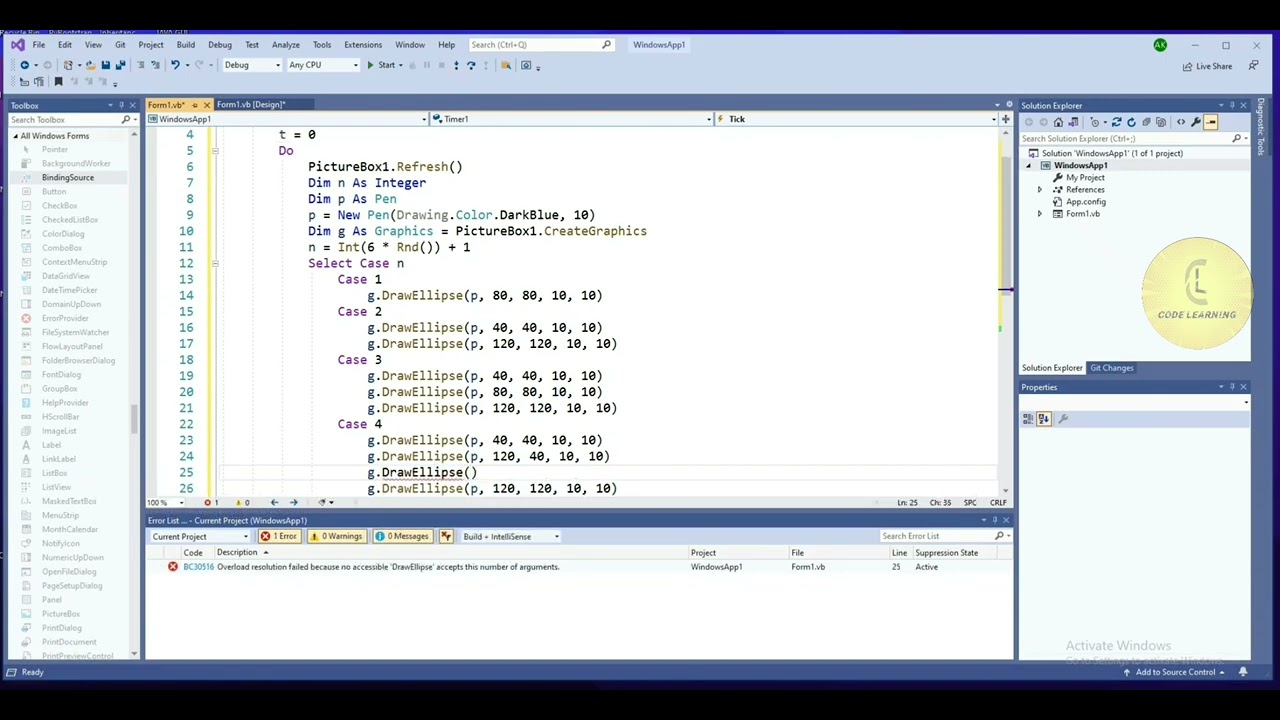This screenshot has height=720, width=1280.
Task: Toggle the 0 Messages filter button
Action: click(x=402, y=536)
